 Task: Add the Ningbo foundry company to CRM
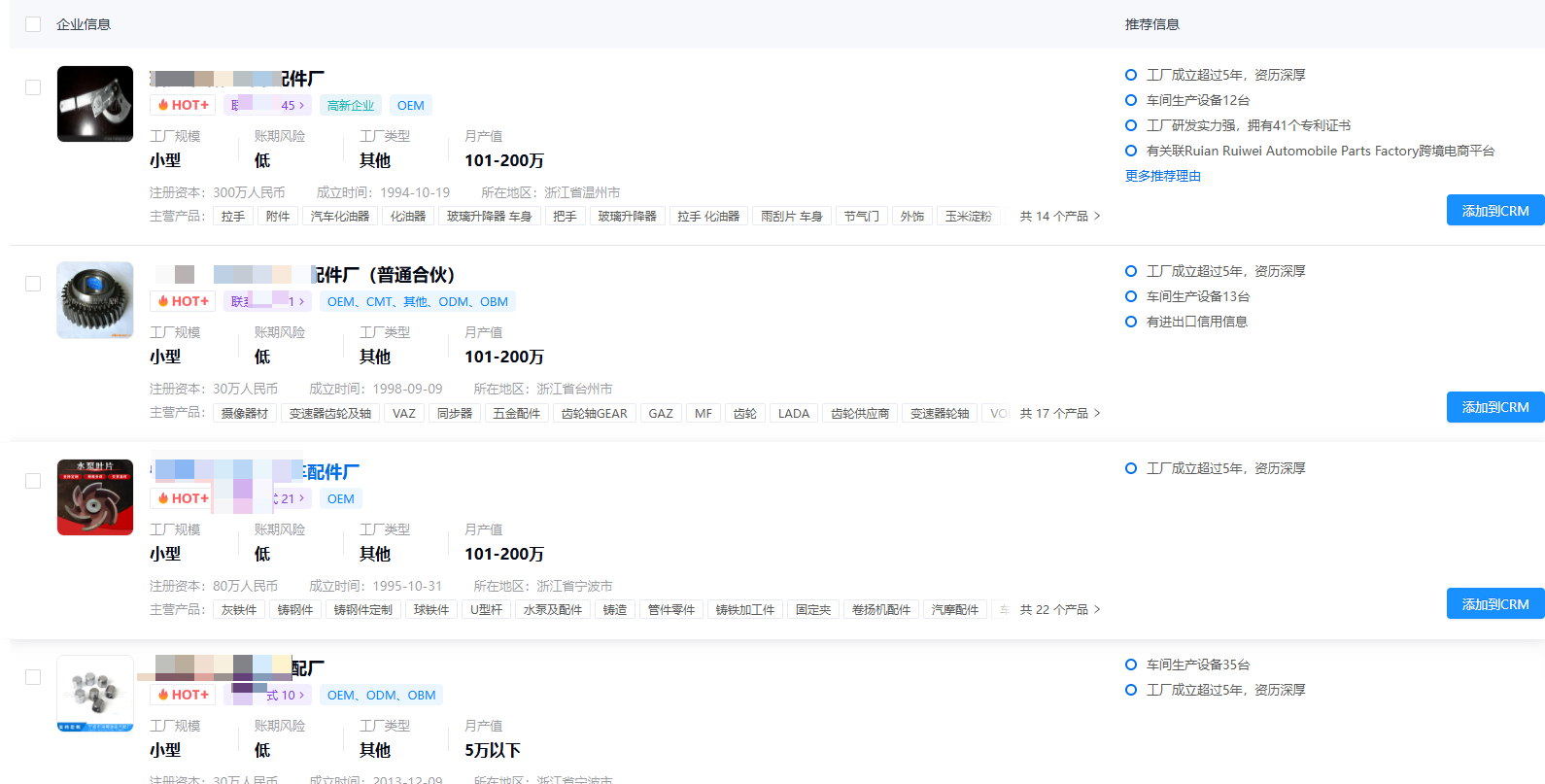coord(1494,603)
